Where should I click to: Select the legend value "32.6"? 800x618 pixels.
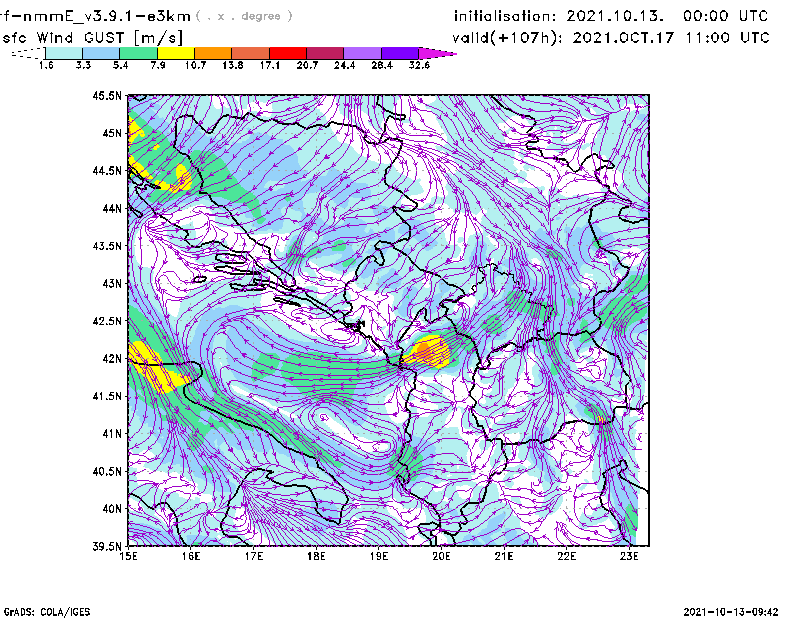tap(419, 65)
